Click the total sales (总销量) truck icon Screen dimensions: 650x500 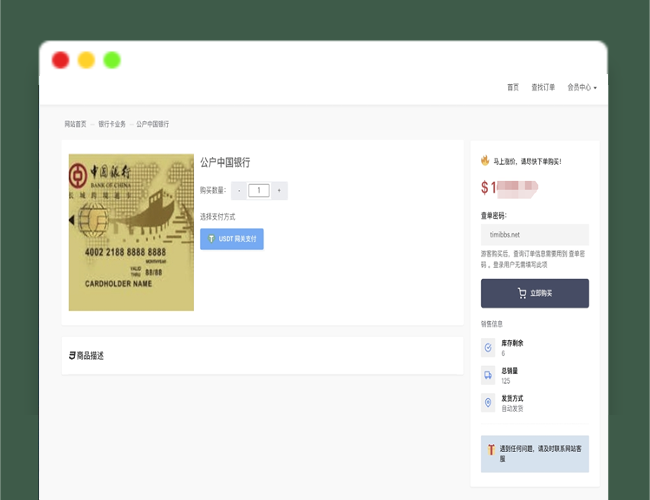[488, 375]
